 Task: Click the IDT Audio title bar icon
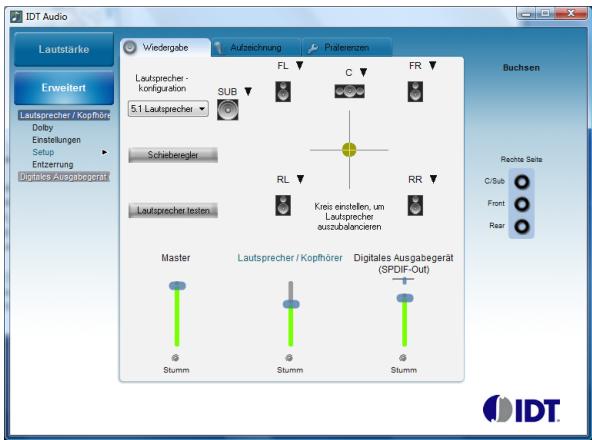(x=16, y=17)
